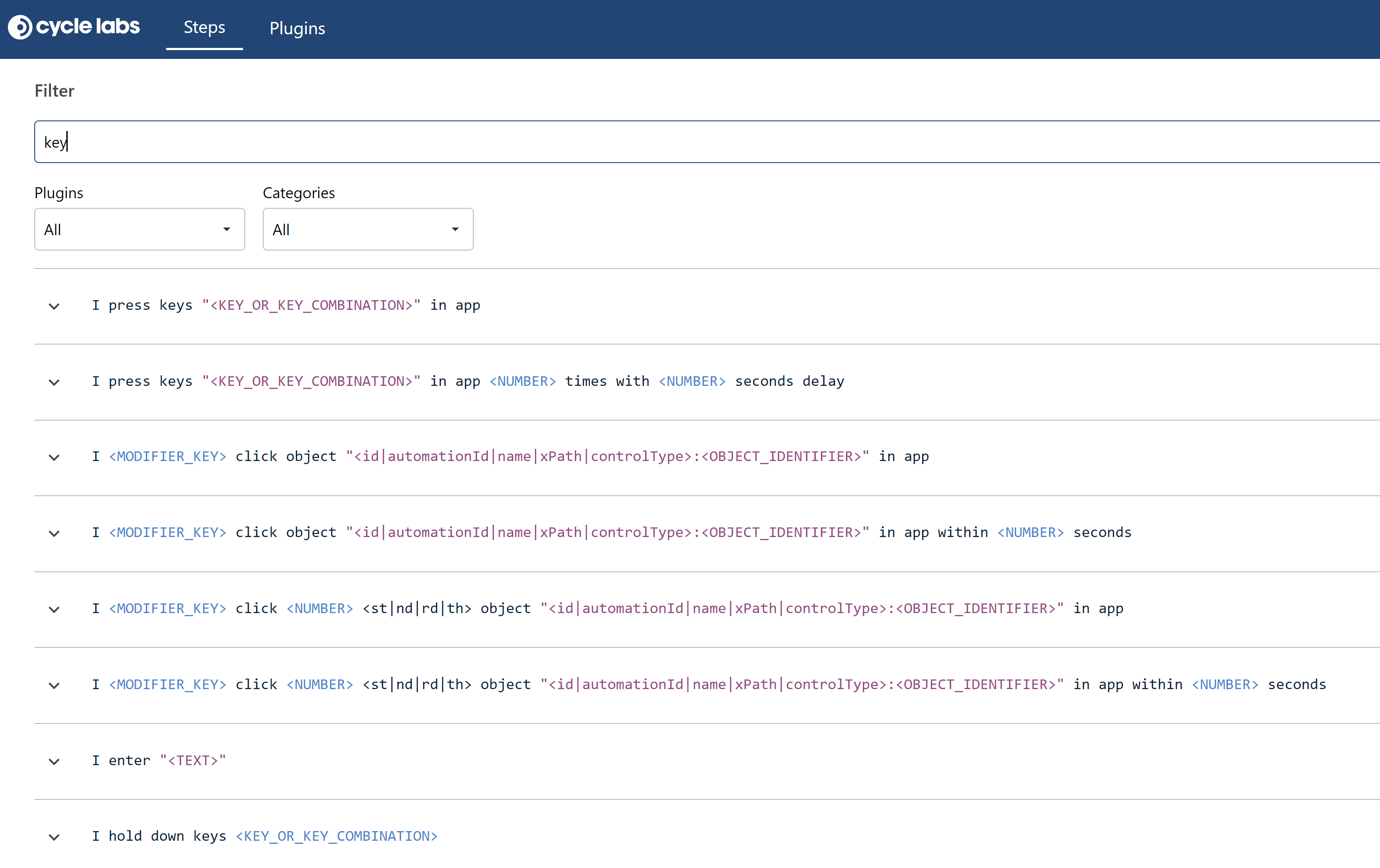Open the Plugins dropdown
1380x868 pixels.
(x=139, y=229)
